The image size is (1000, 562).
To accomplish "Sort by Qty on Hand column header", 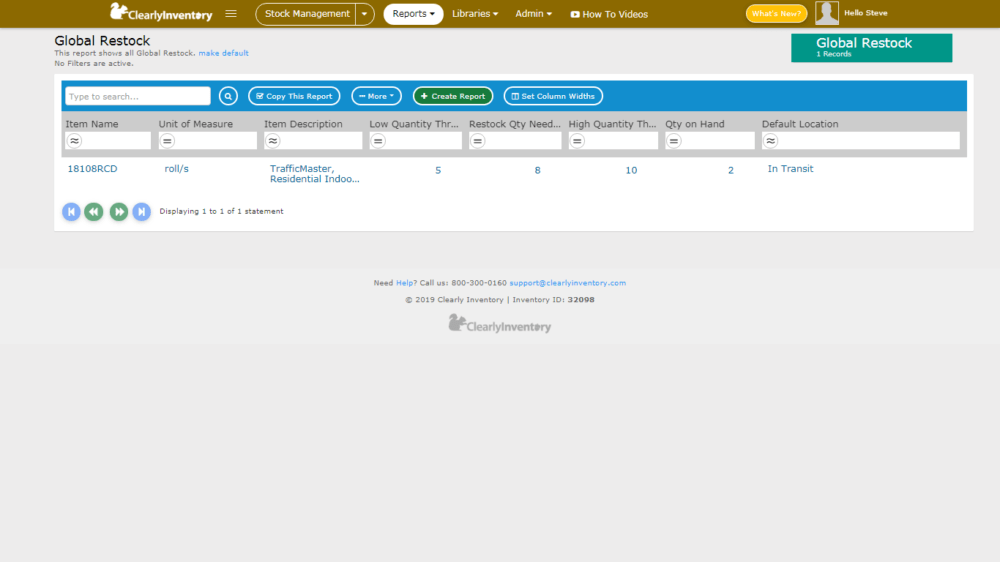I will [695, 124].
